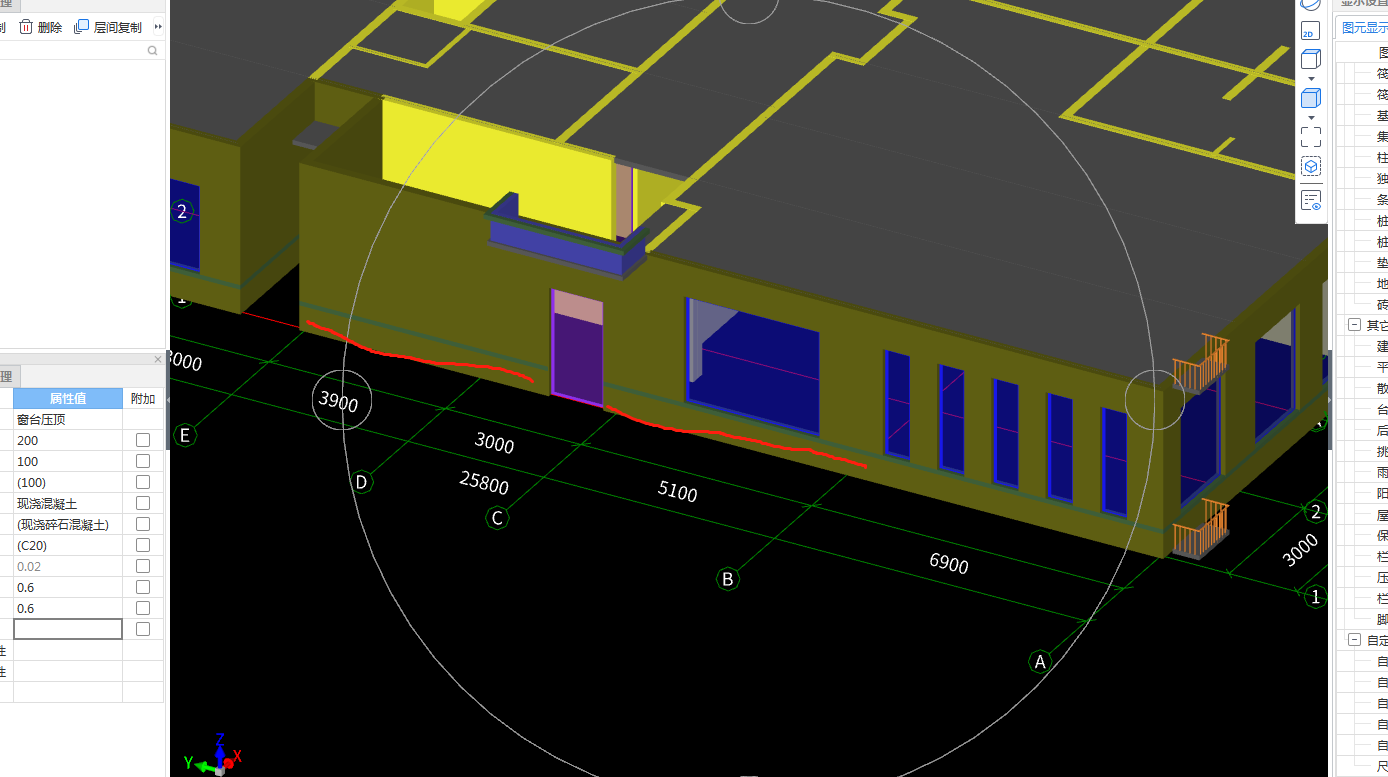Click the axis label A bubble

point(1040,661)
